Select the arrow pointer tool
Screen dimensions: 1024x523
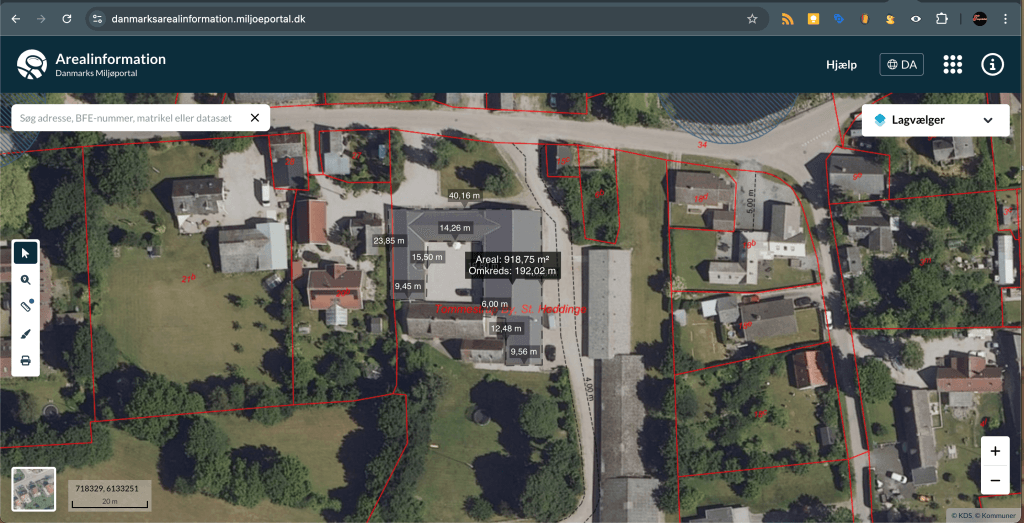tap(26, 252)
